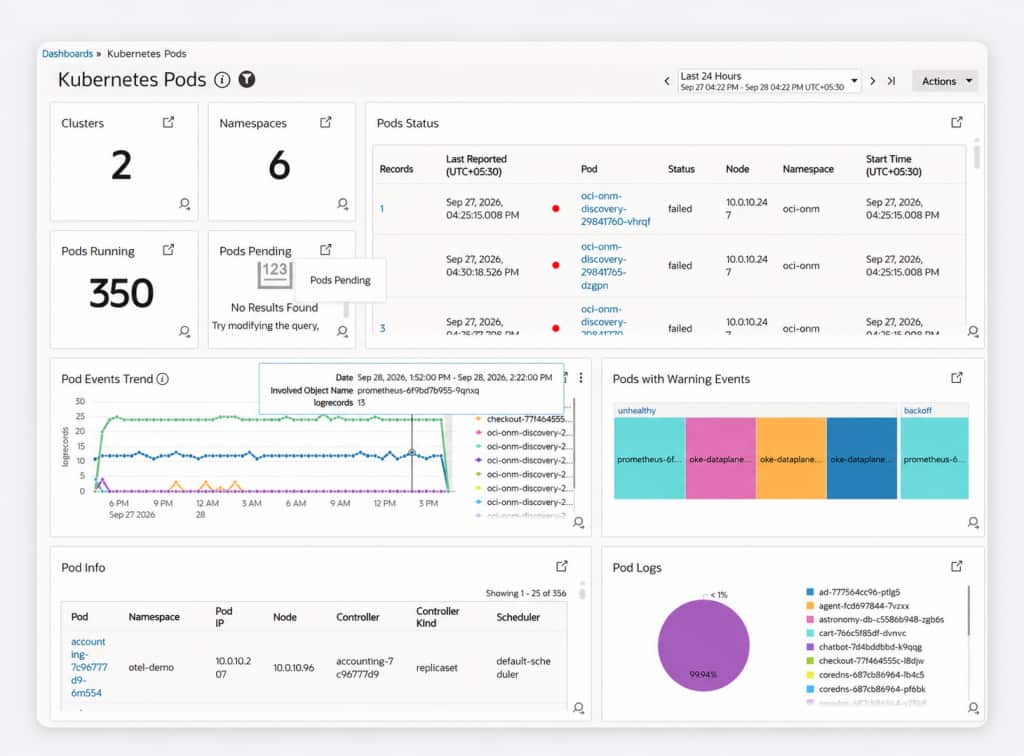1024x756 pixels.
Task: Open the Actions dropdown menu
Action: (x=945, y=81)
